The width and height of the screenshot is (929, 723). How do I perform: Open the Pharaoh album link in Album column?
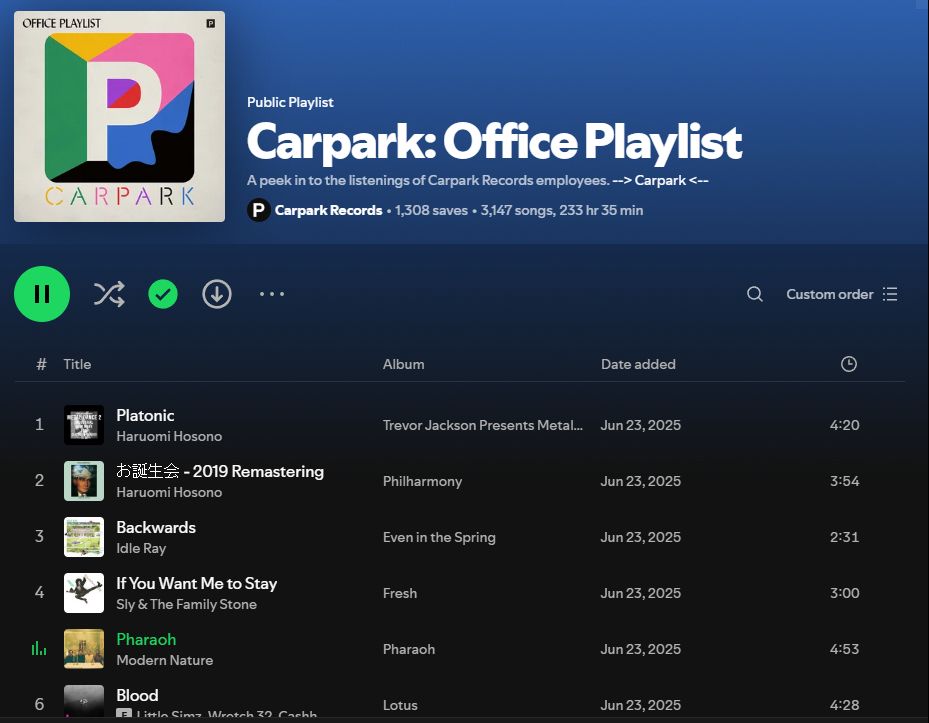point(409,649)
